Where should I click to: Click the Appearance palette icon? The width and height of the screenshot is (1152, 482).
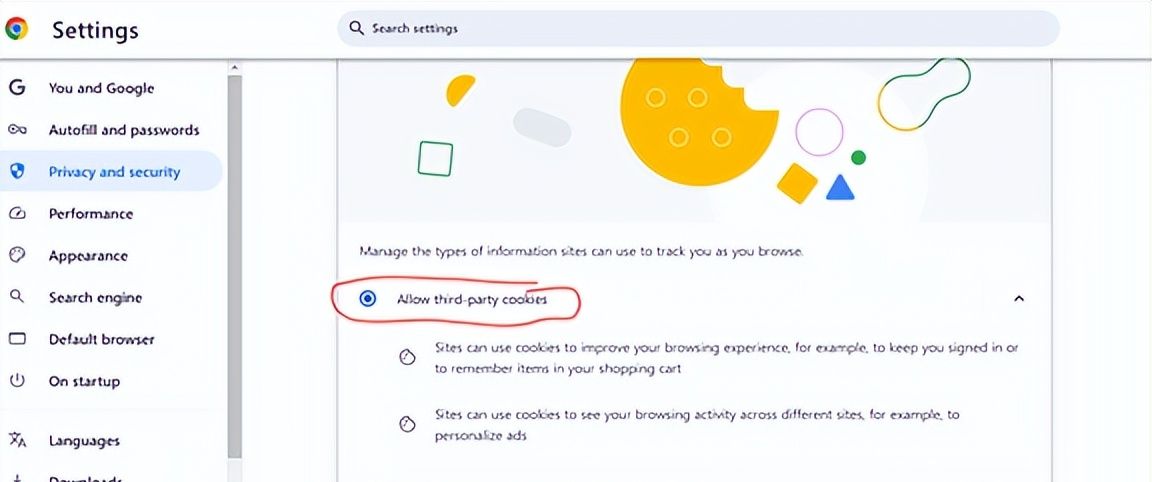[17, 256]
